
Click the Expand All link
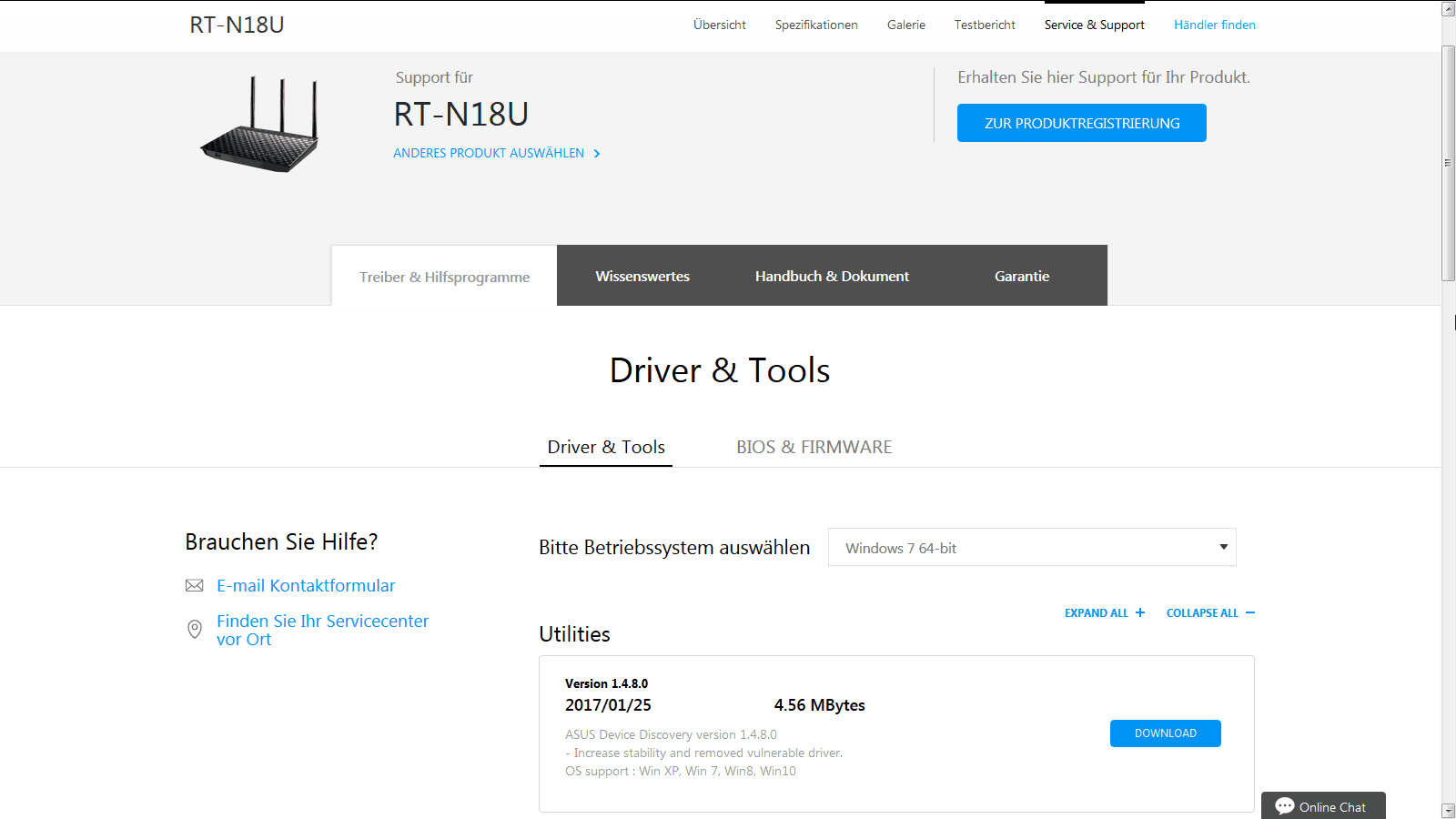pyautogui.click(x=1097, y=612)
